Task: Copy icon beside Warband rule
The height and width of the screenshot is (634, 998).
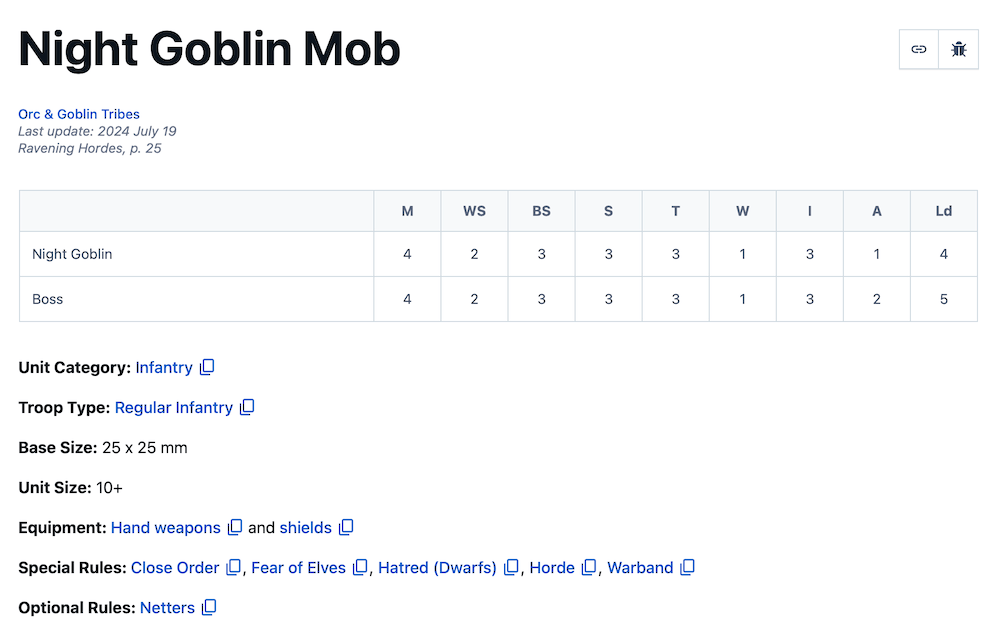Action: point(687,568)
